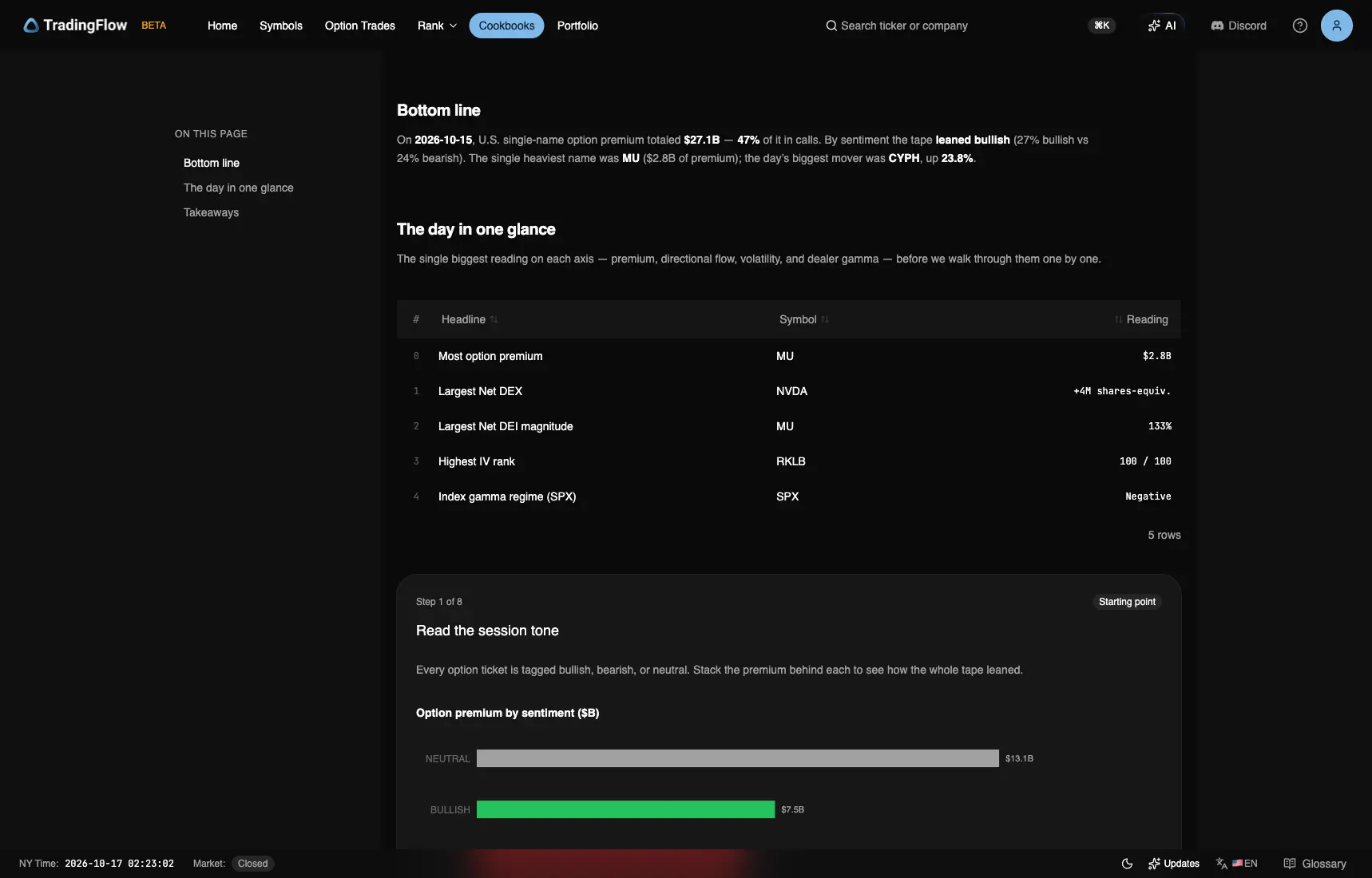The image size is (1372, 878).
Task: Open Option Trades page
Action: coord(360,26)
